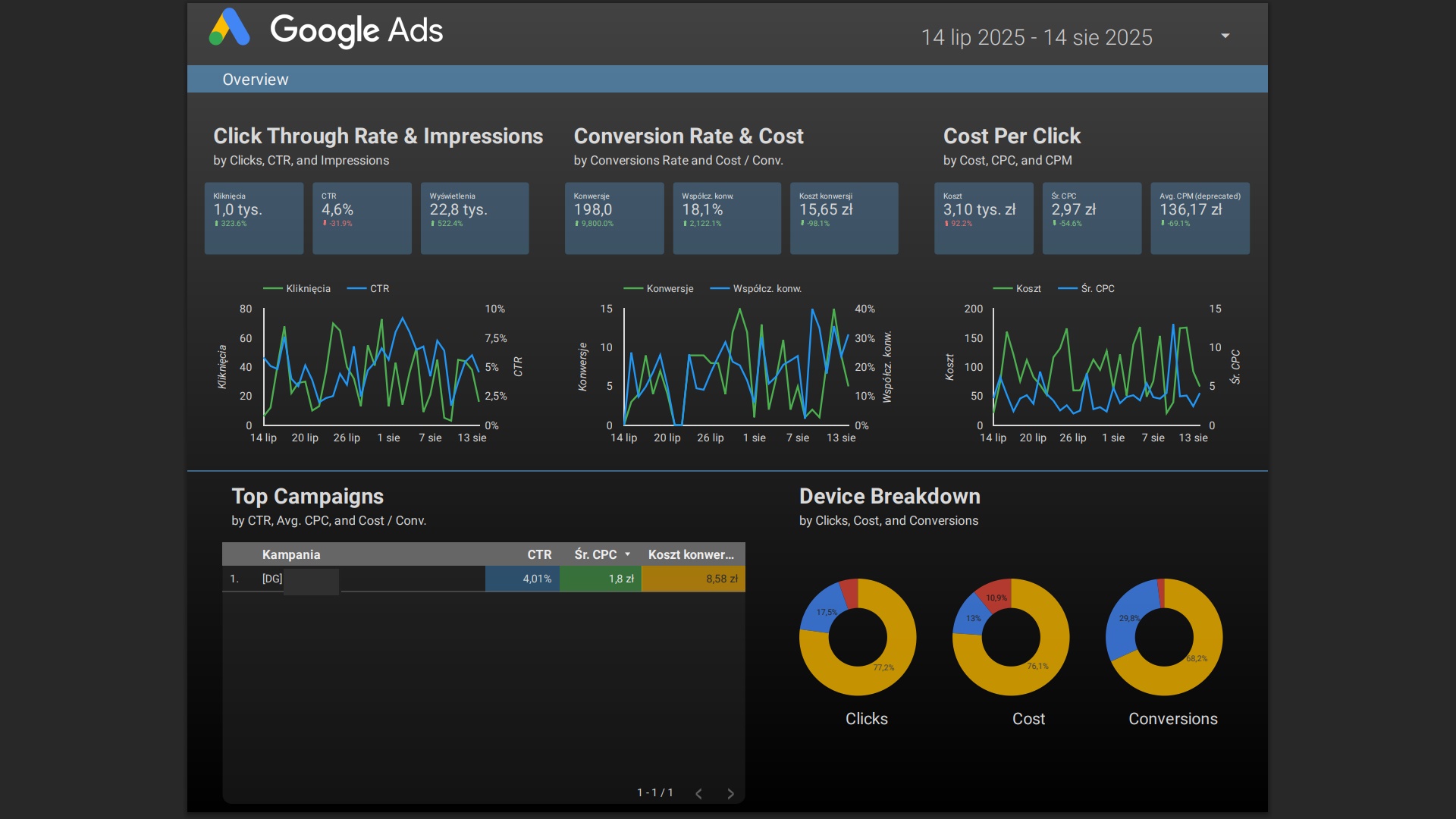Click the 4,01% CTR cell
Viewport: 1456px width, 819px height.
click(x=522, y=579)
